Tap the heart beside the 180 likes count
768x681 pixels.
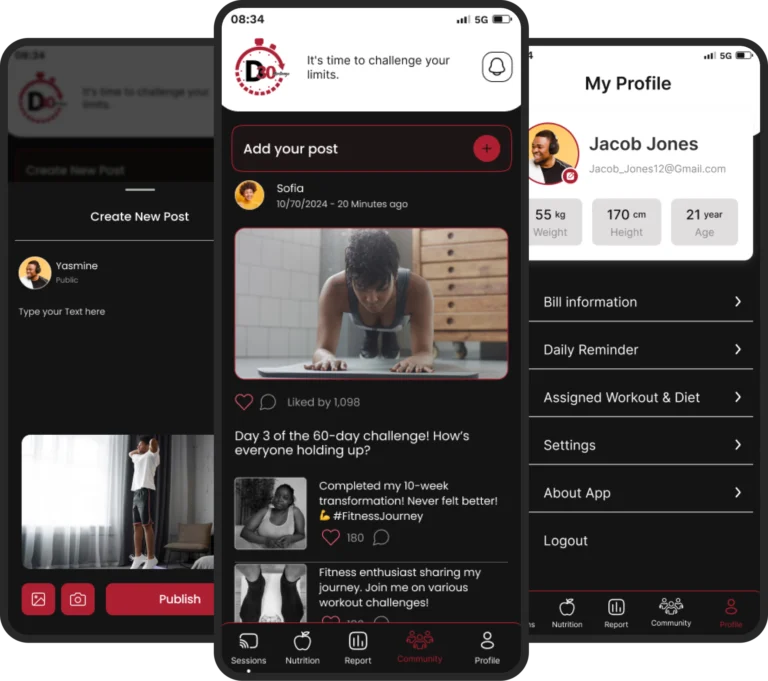pos(331,537)
